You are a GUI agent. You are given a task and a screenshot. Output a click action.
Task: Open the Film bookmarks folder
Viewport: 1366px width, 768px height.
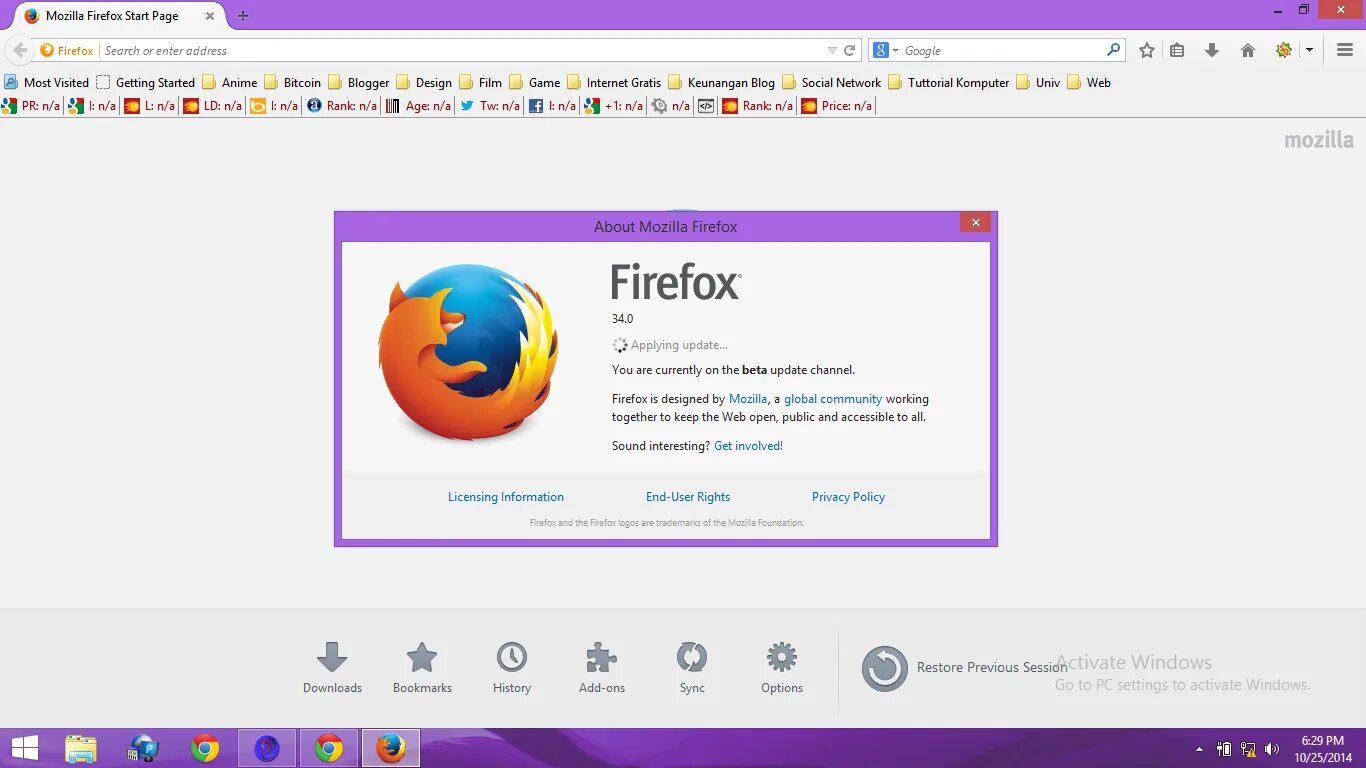(480, 83)
